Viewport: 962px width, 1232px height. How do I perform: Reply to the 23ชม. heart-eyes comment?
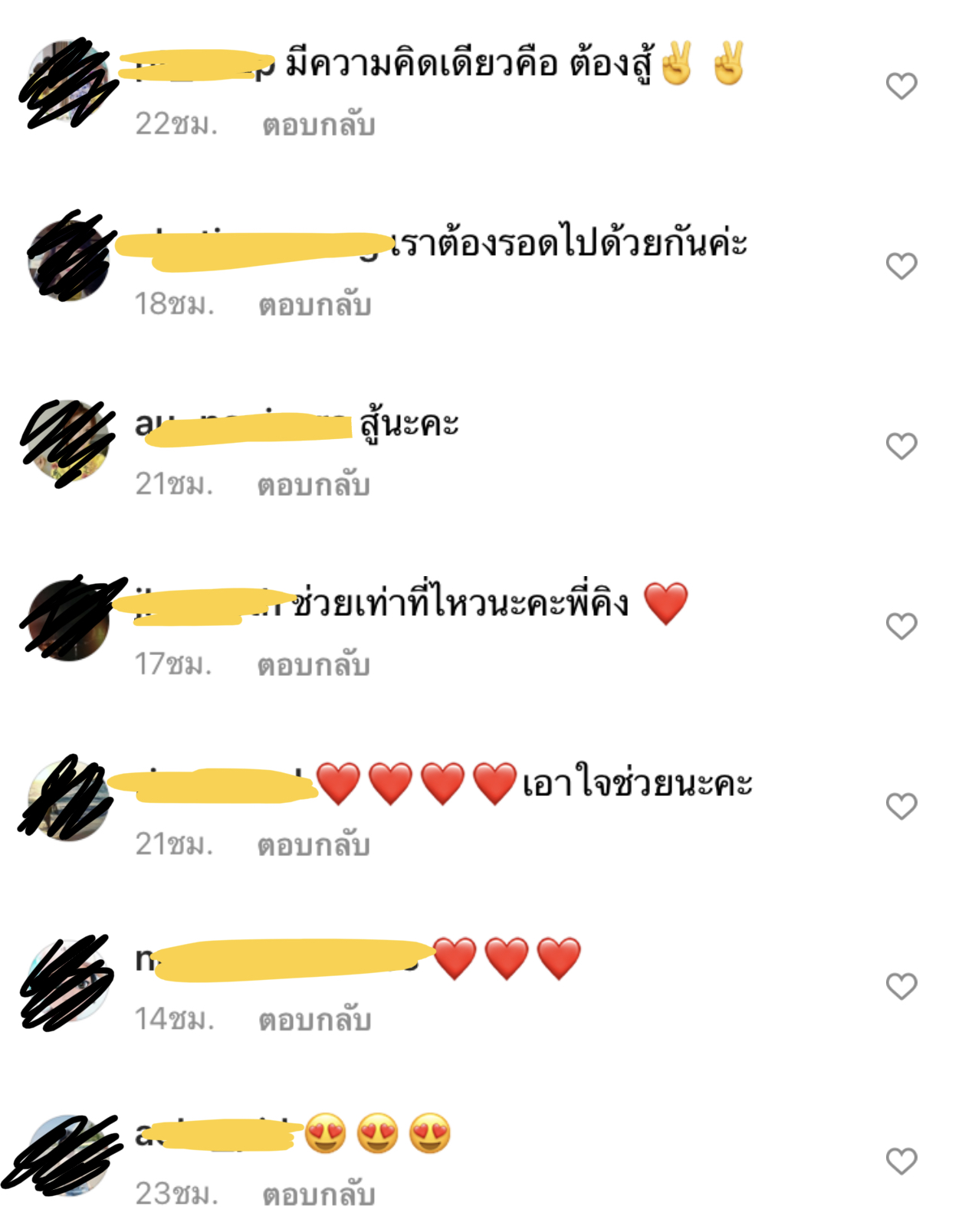[x=319, y=1194]
